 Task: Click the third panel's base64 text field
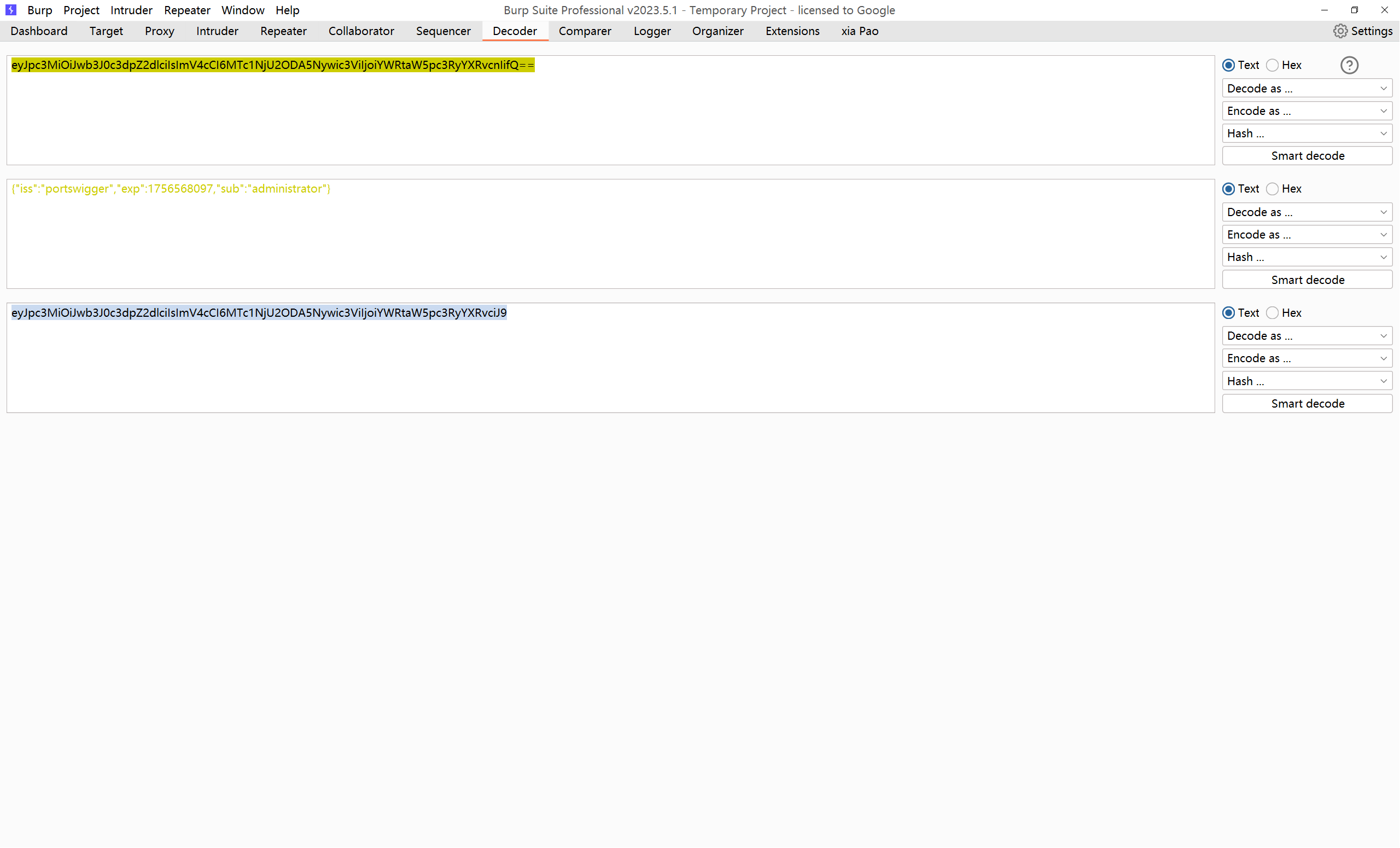(610, 358)
